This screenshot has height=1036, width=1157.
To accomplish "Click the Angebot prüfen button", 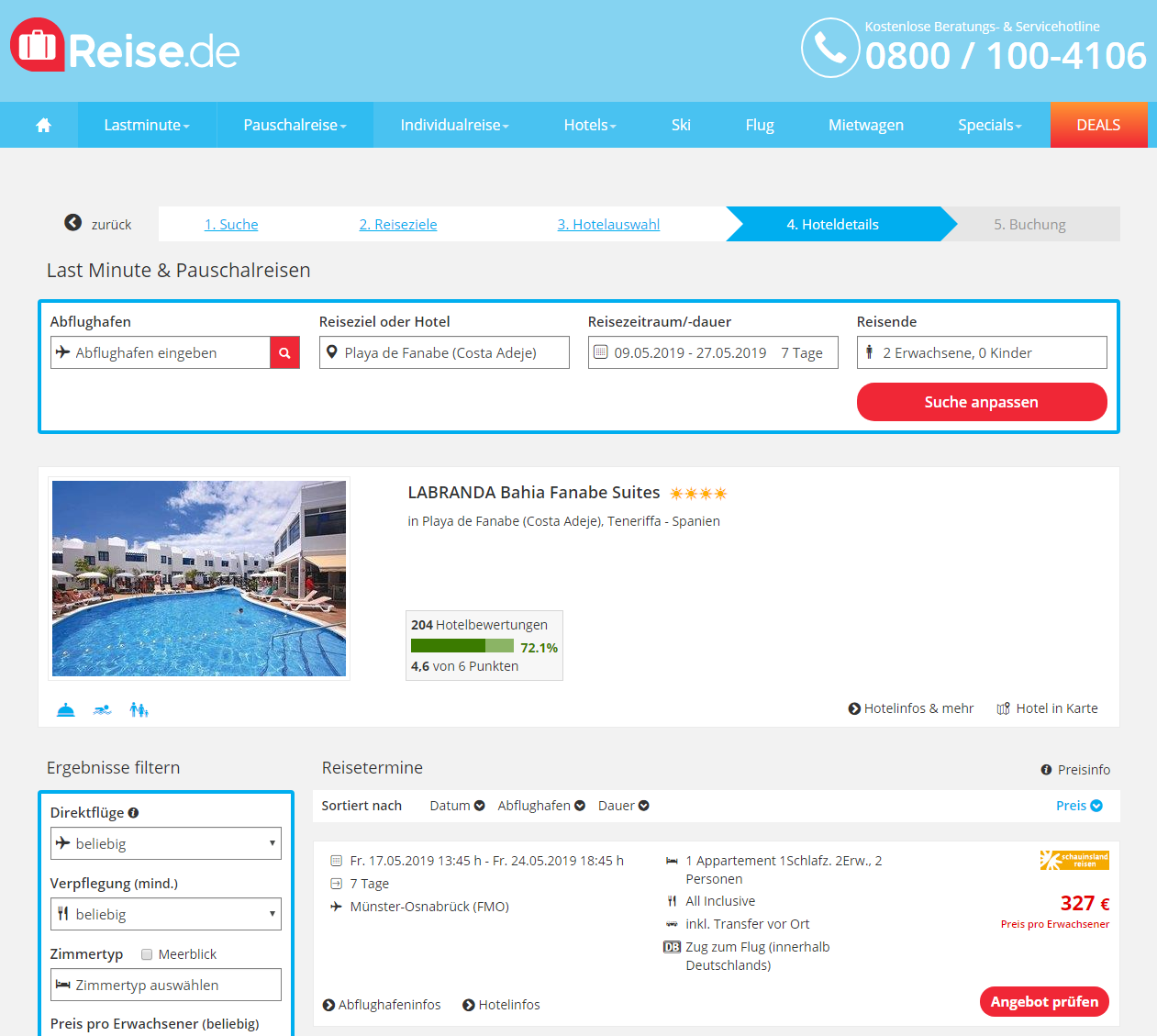I will [1044, 1002].
